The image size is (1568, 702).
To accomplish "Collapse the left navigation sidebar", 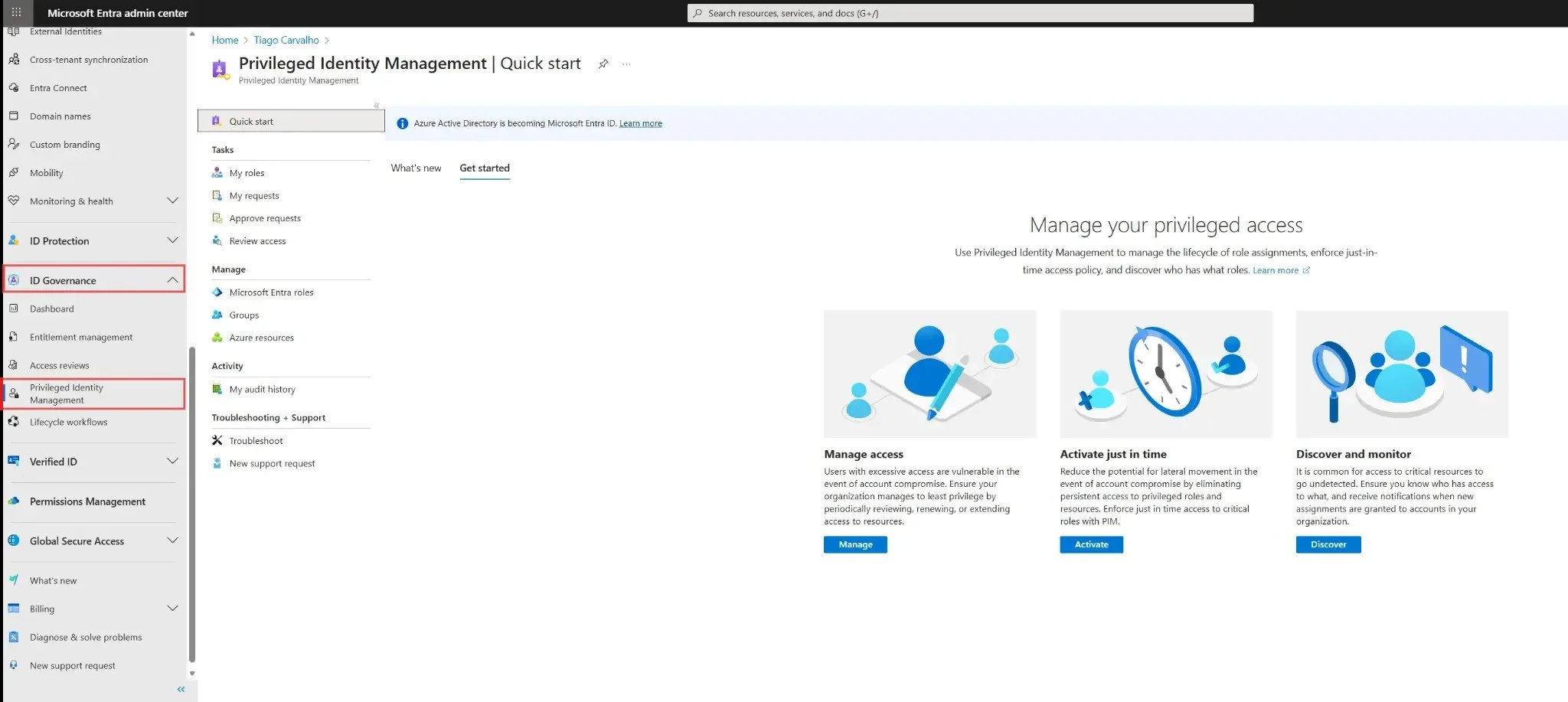I will 181,689.
